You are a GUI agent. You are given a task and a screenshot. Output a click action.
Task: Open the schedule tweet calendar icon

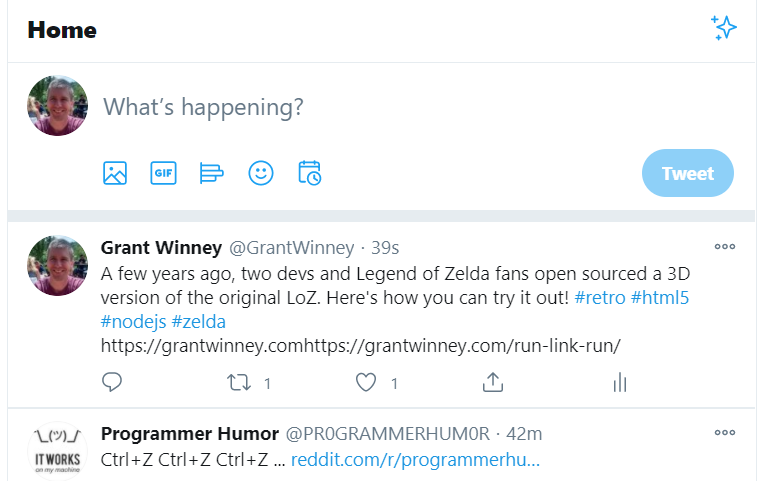click(310, 173)
